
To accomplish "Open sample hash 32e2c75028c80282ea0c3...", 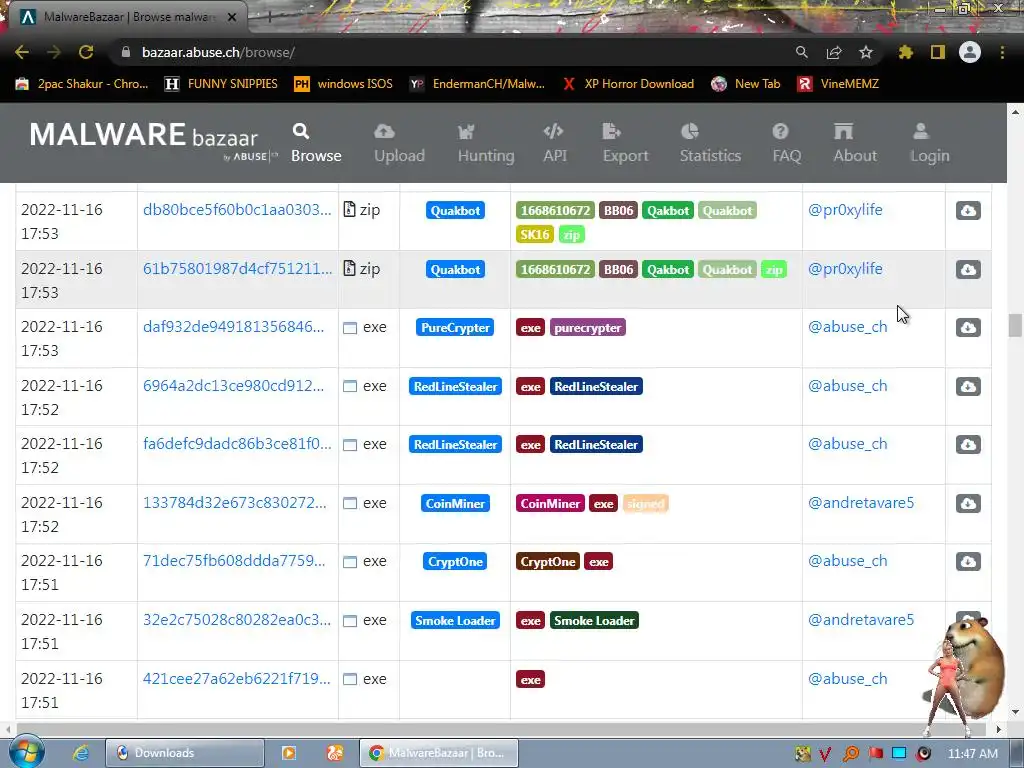I will tap(236, 620).
